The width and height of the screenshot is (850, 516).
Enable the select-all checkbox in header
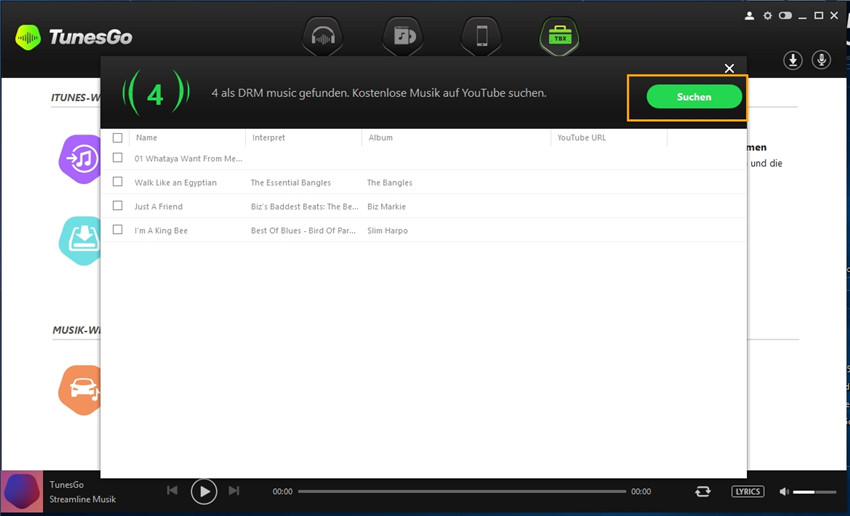(x=118, y=138)
